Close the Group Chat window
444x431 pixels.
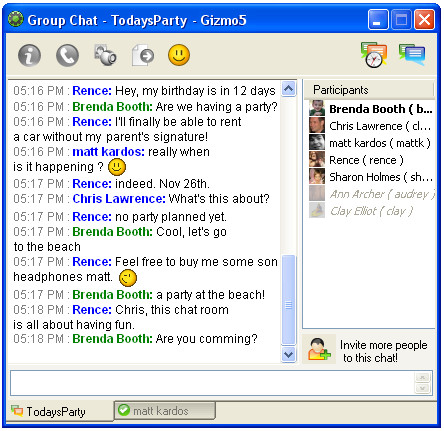point(424,20)
